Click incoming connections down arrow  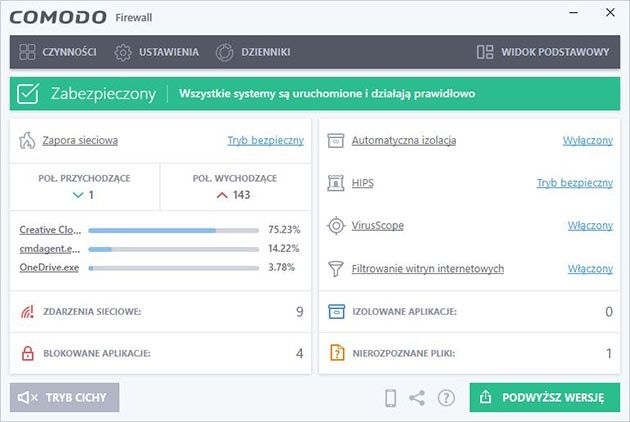tap(78, 195)
